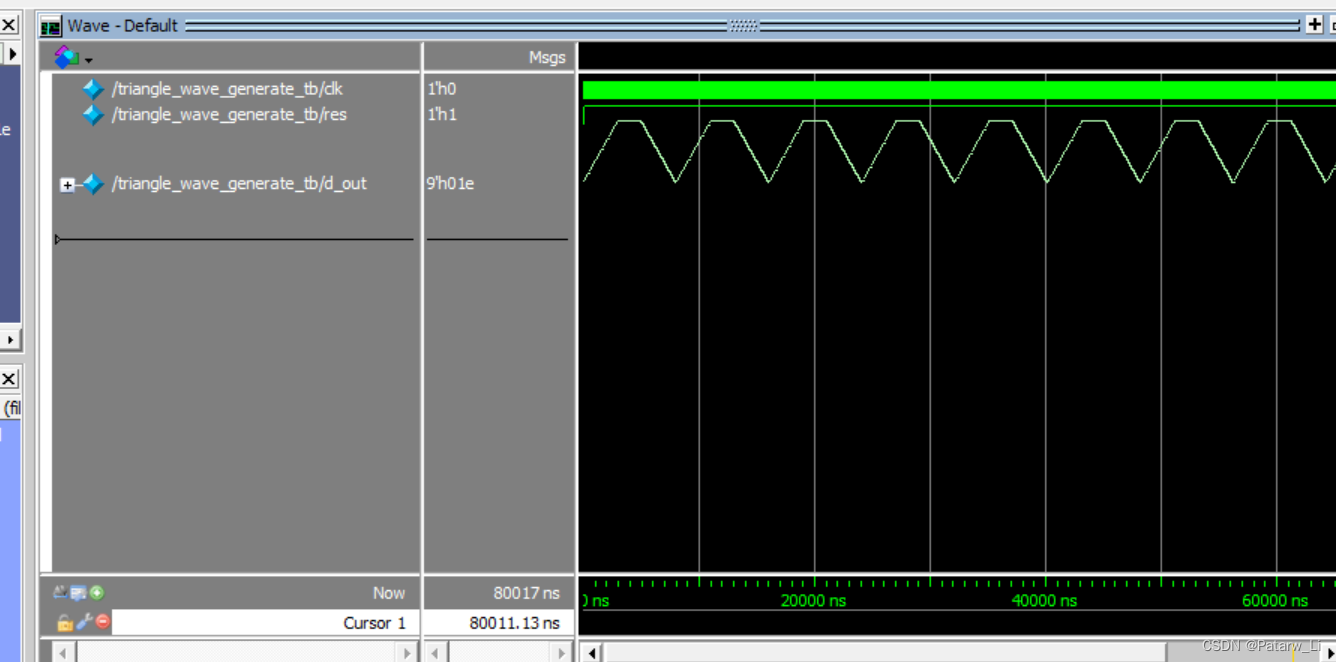Click the d_out signal's diamond icon
The height and width of the screenshot is (662, 1336).
point(92,183)
